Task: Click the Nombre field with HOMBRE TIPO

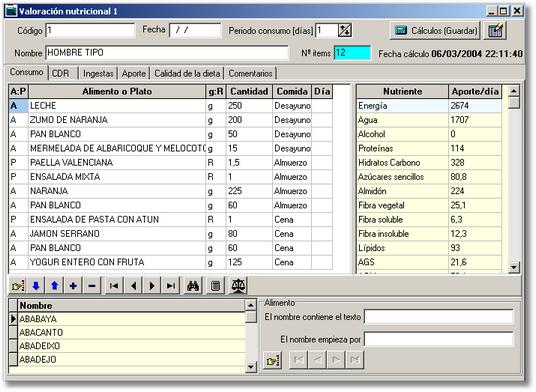Action: coord(167,53)
